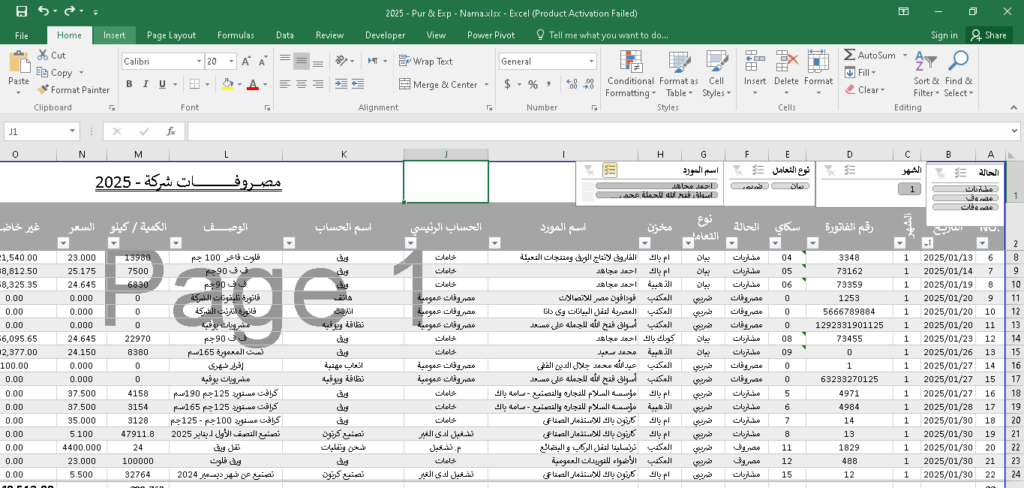
Task: Apply yellow fill color to cell
Action: tap(227, 84)
